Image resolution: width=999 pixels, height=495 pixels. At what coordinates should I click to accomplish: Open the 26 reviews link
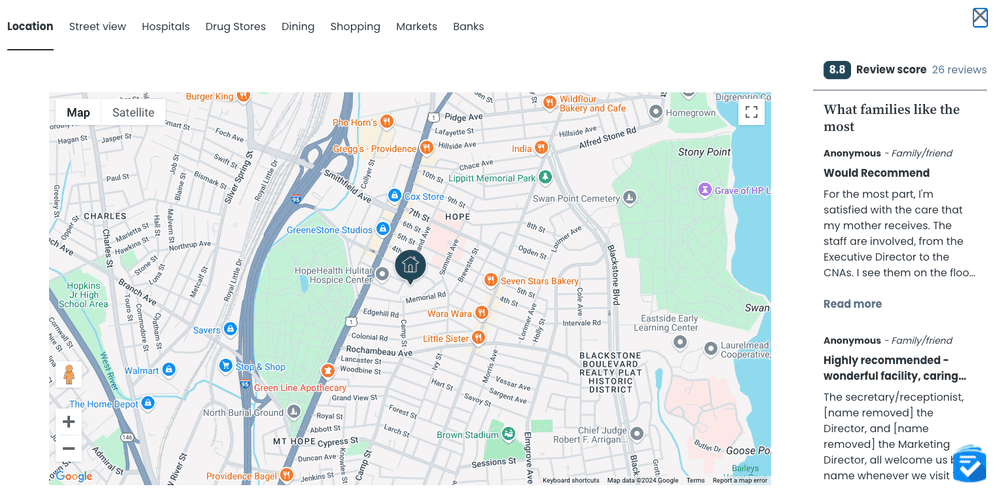click(x=959, y=70)
